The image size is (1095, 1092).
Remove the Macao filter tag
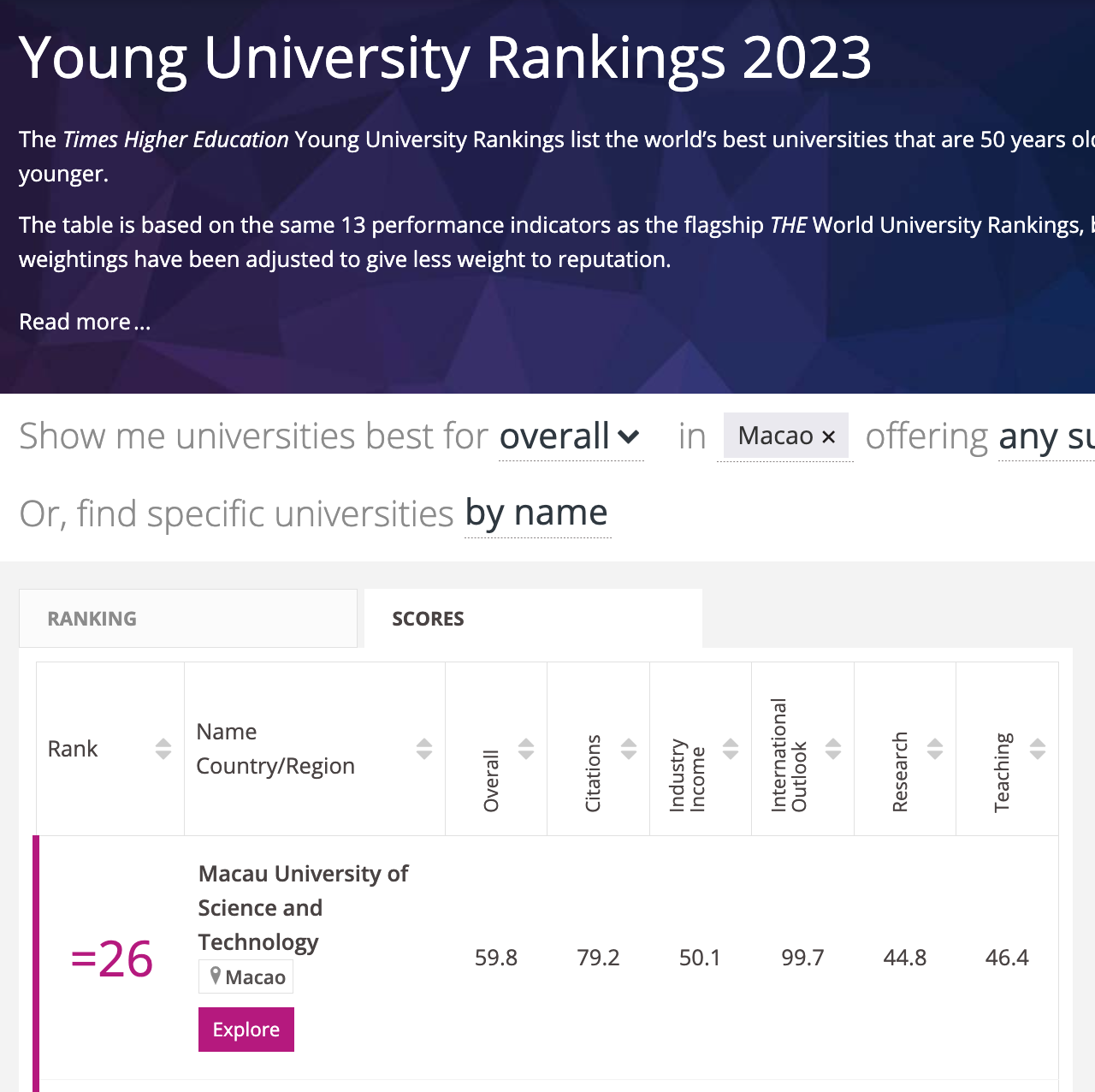pos(828,436)
